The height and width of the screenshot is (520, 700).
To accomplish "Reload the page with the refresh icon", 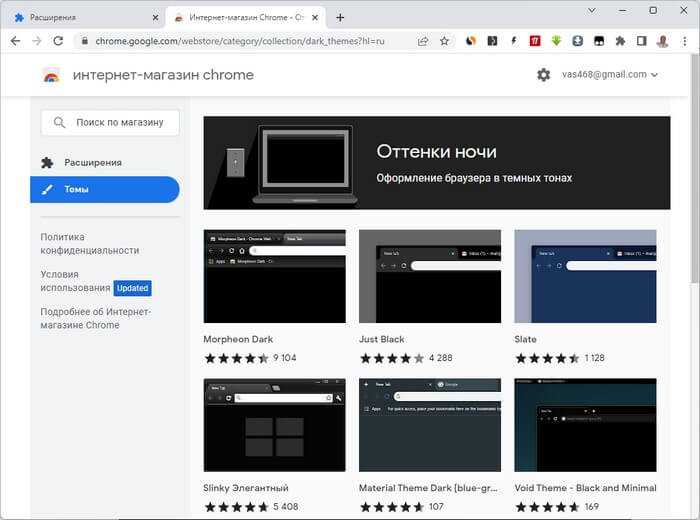I will point(58,41).
